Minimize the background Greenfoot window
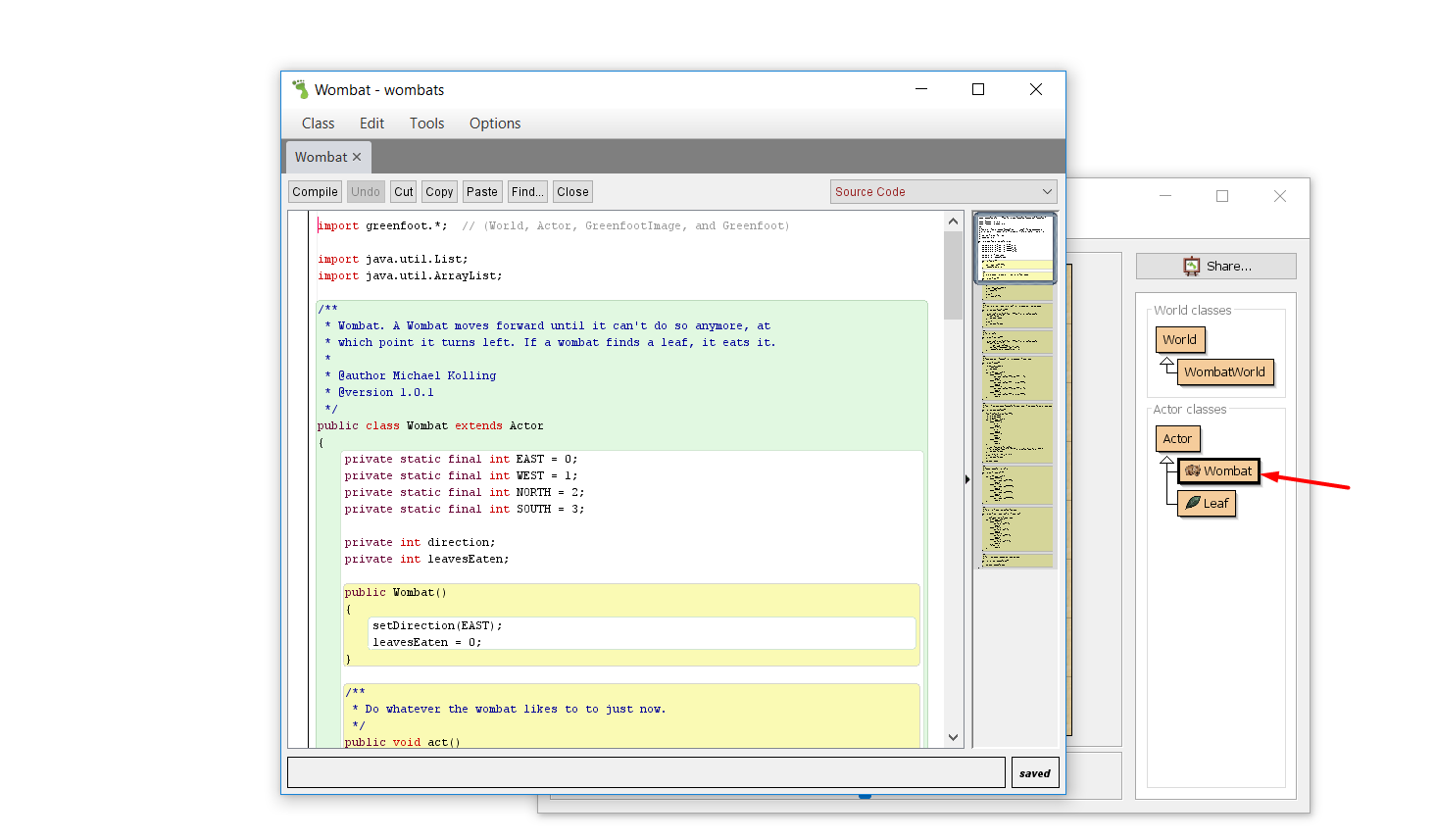The image size is (1435, 840). [x=1165, y=196]
